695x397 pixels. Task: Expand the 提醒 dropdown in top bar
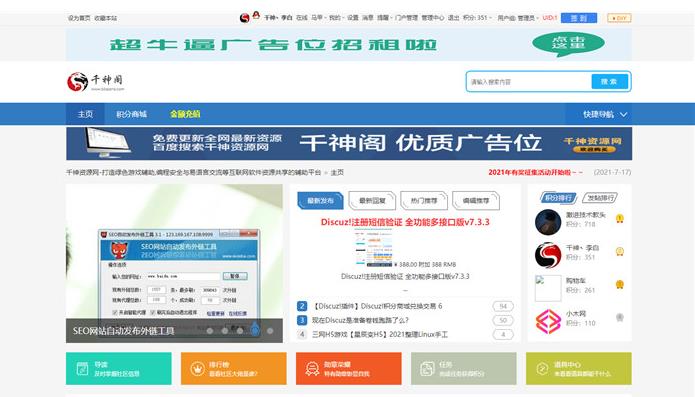[x=384, y=18]
